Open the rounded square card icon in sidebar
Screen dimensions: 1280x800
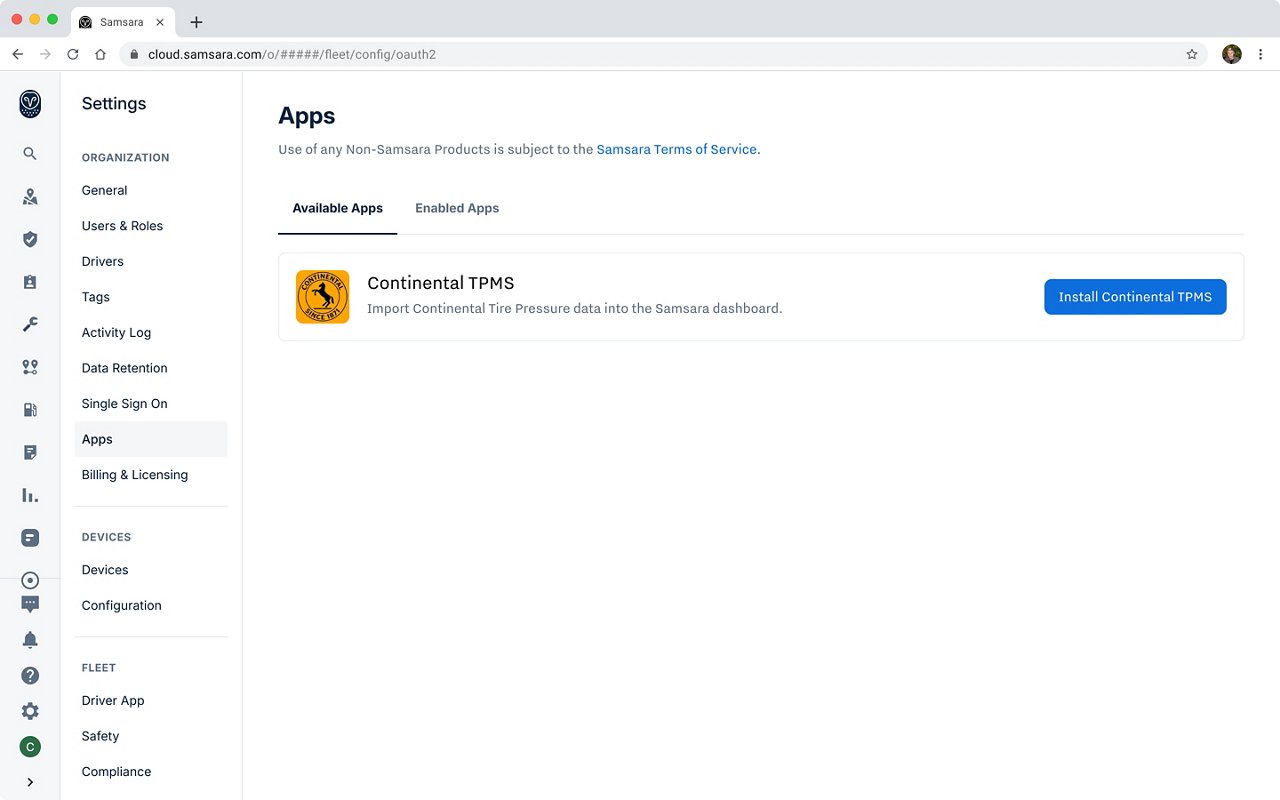[30, 538]
